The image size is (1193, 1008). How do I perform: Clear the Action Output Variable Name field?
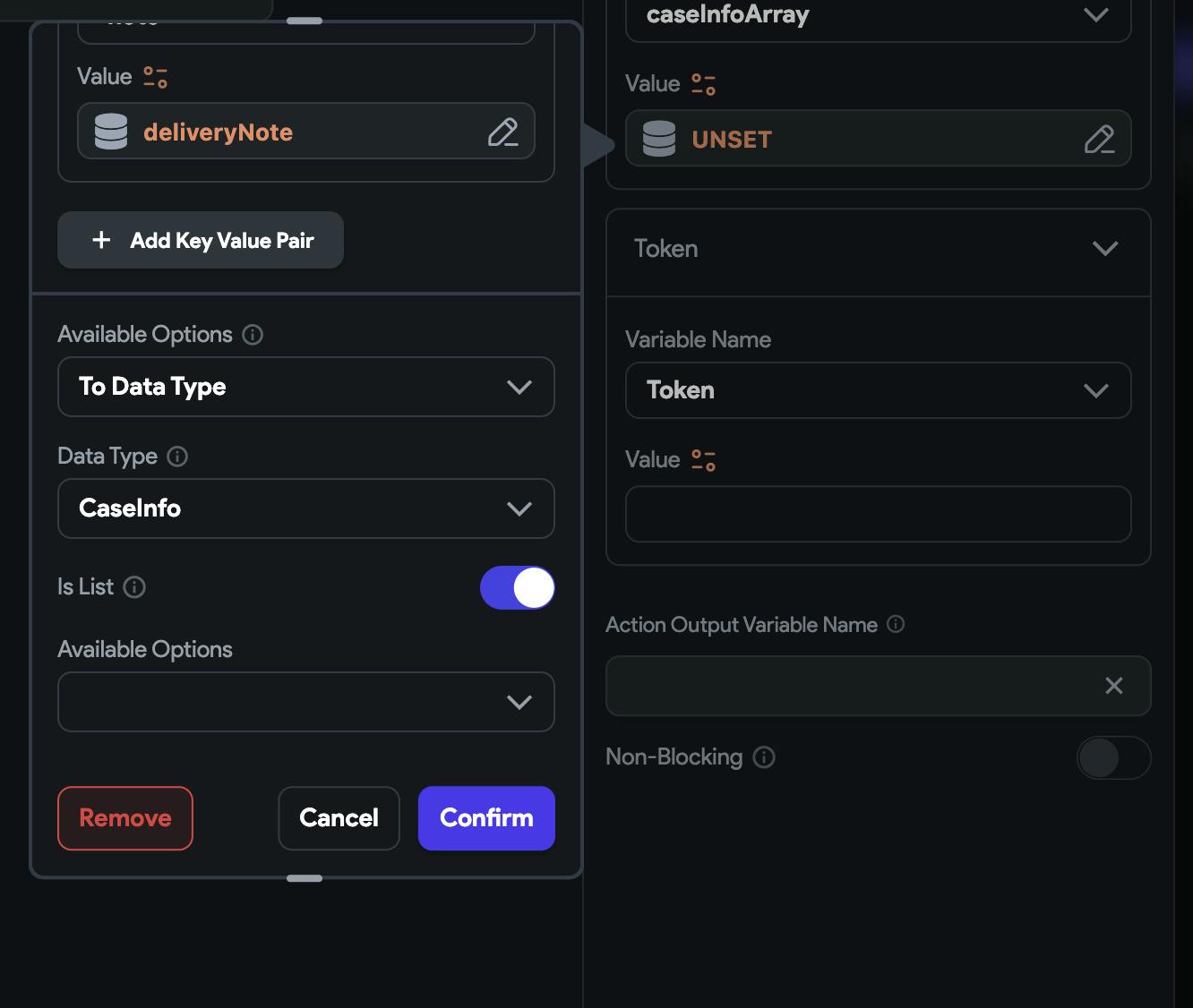tap(1114, 686)
